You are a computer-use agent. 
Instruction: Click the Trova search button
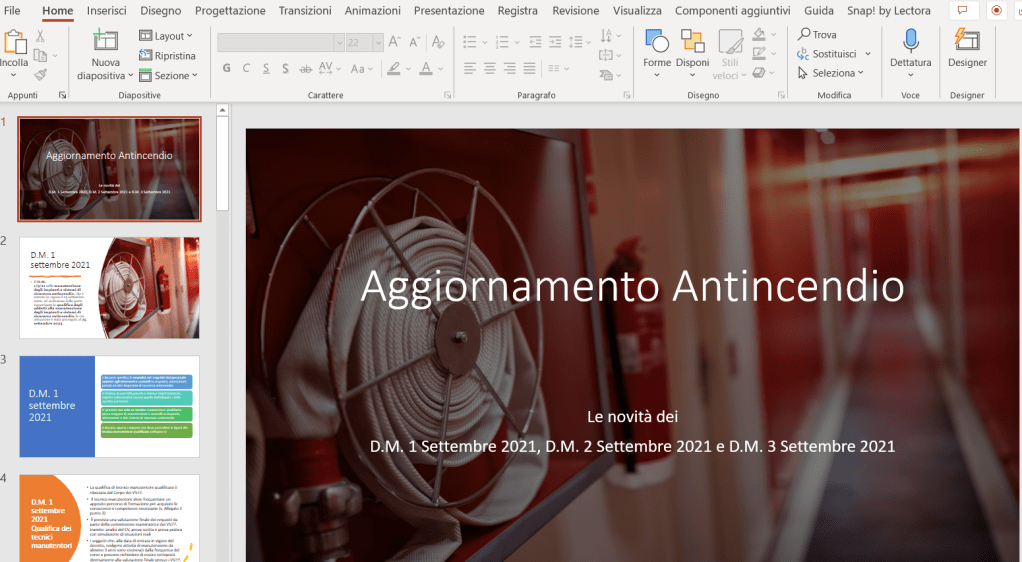(x=817, y=34)
